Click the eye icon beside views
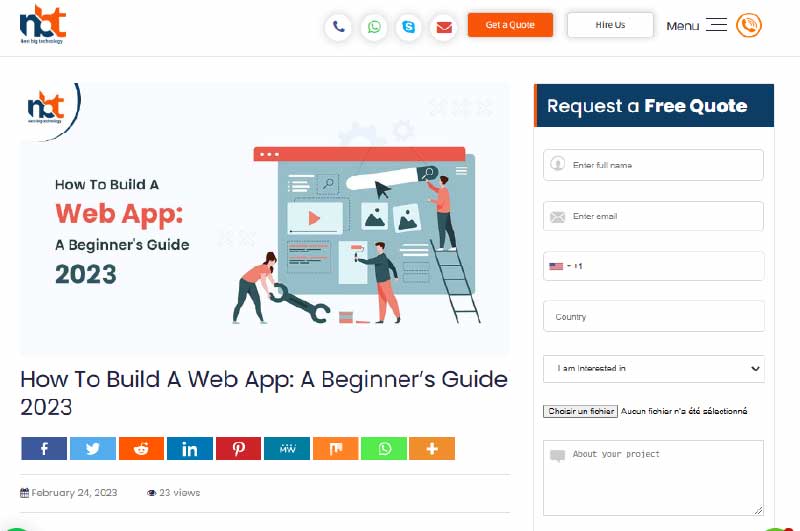Image resolution: width=800 pixels, height=531 pixels. coord(152,493)
